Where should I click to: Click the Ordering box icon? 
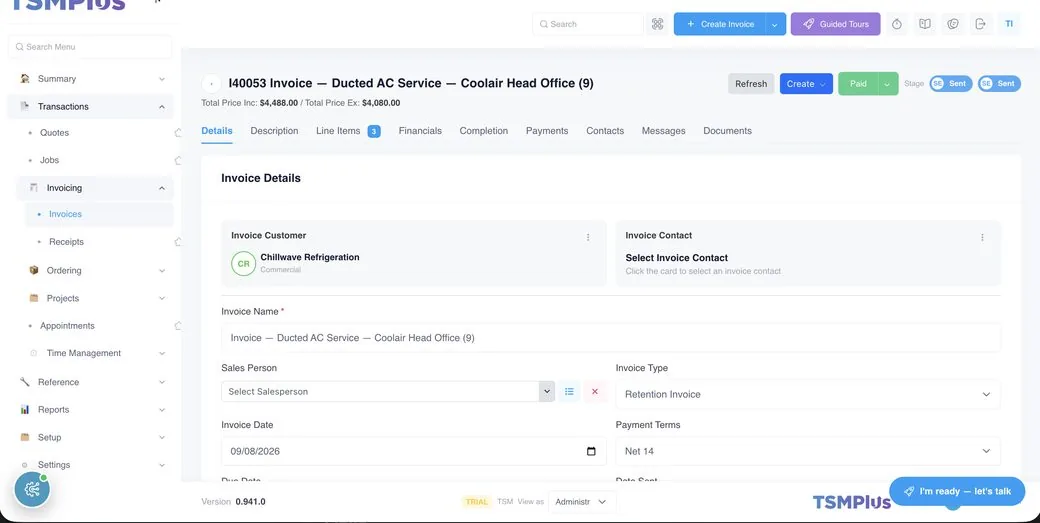click(x=34, y=270)
